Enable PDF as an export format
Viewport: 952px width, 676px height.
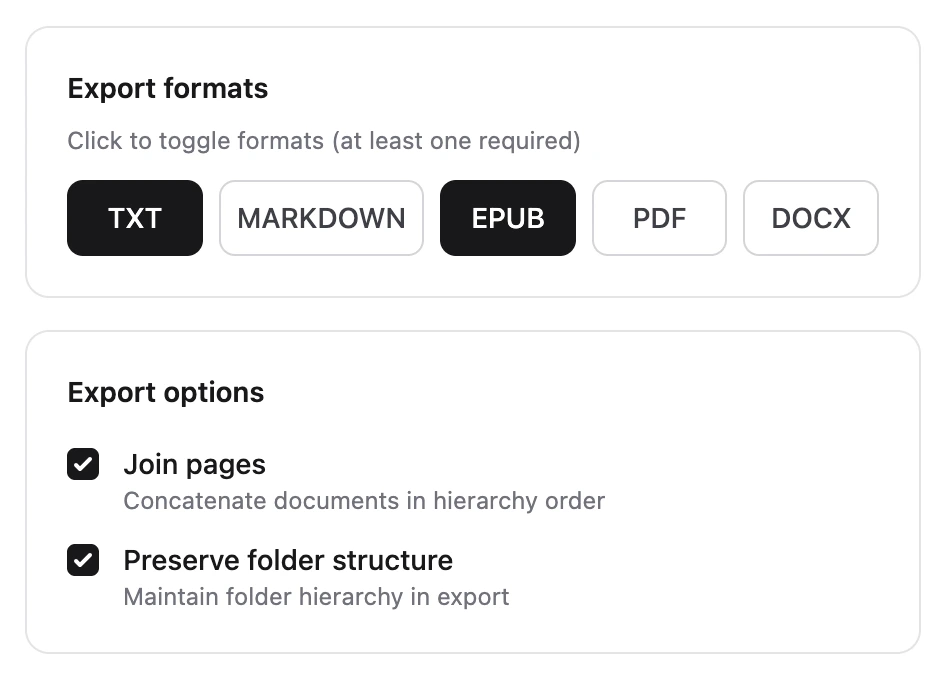(659, 218)
